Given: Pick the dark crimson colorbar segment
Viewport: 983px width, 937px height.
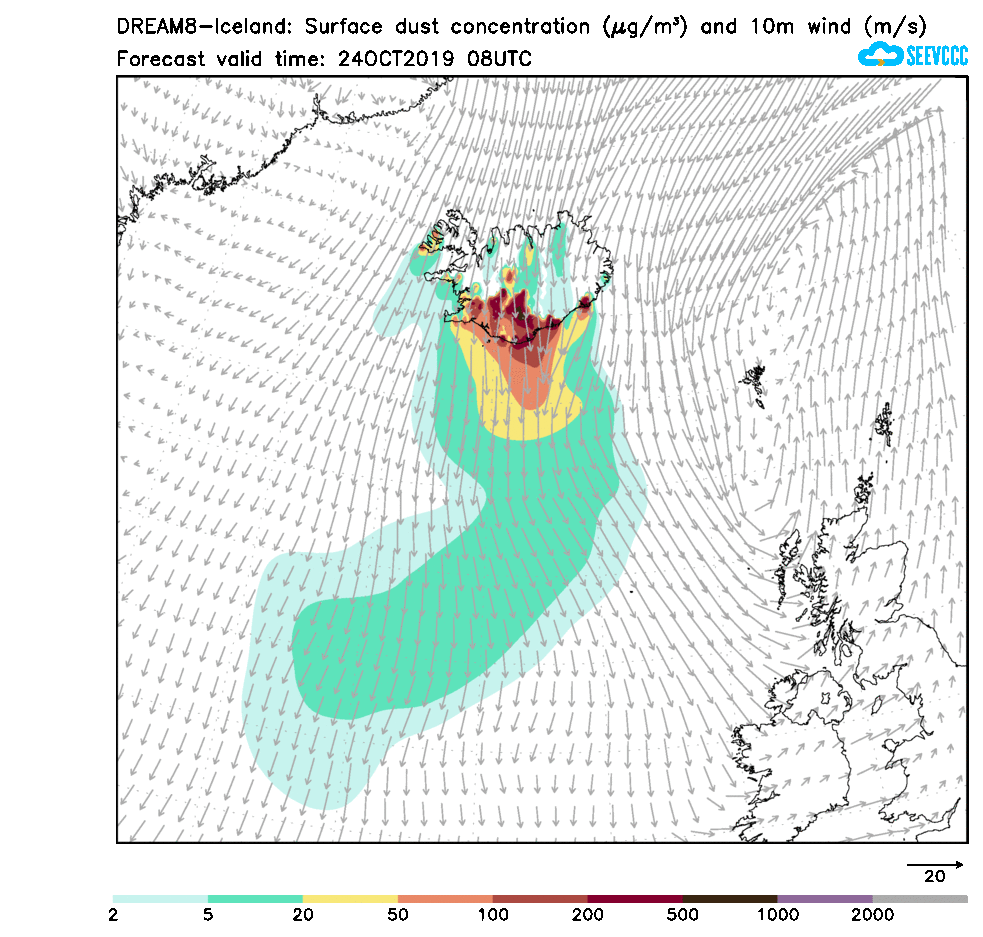Looking at the screenshot, I should pyautogui.click(x=635, y=899).
